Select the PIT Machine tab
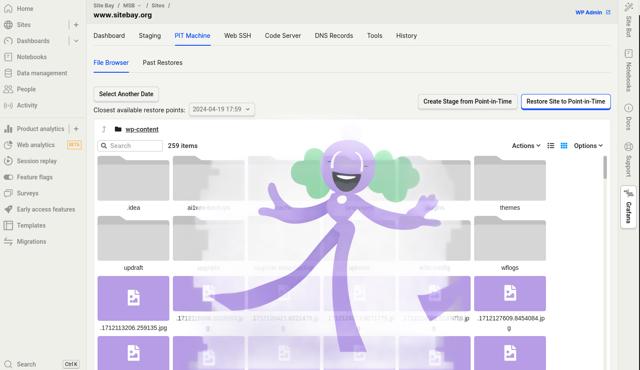The width and height of the screenshot is (640, 370). click(192, 36)
